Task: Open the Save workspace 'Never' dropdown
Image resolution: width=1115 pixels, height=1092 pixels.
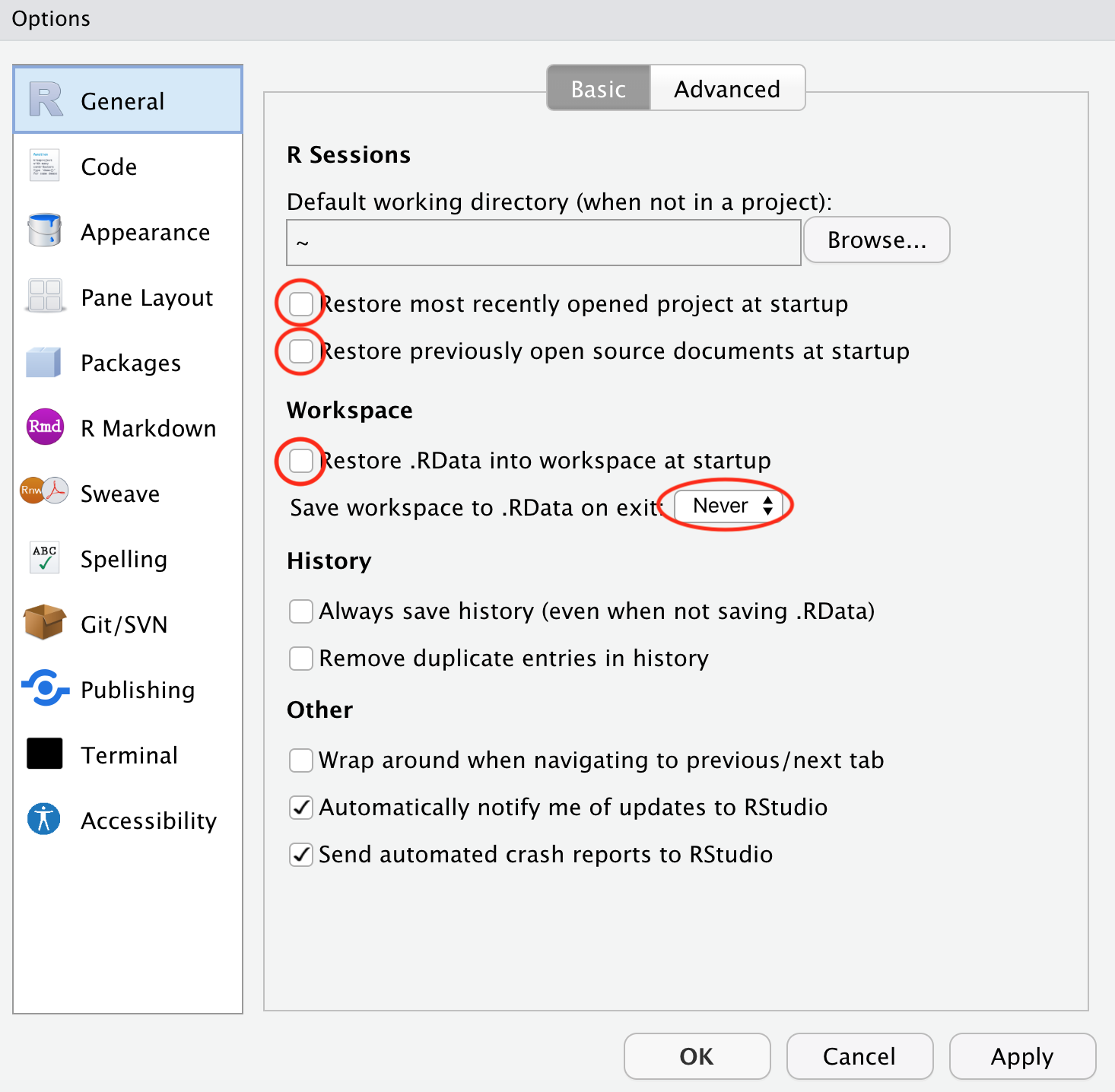Action: pyautogui.click(x=729, y=506)
